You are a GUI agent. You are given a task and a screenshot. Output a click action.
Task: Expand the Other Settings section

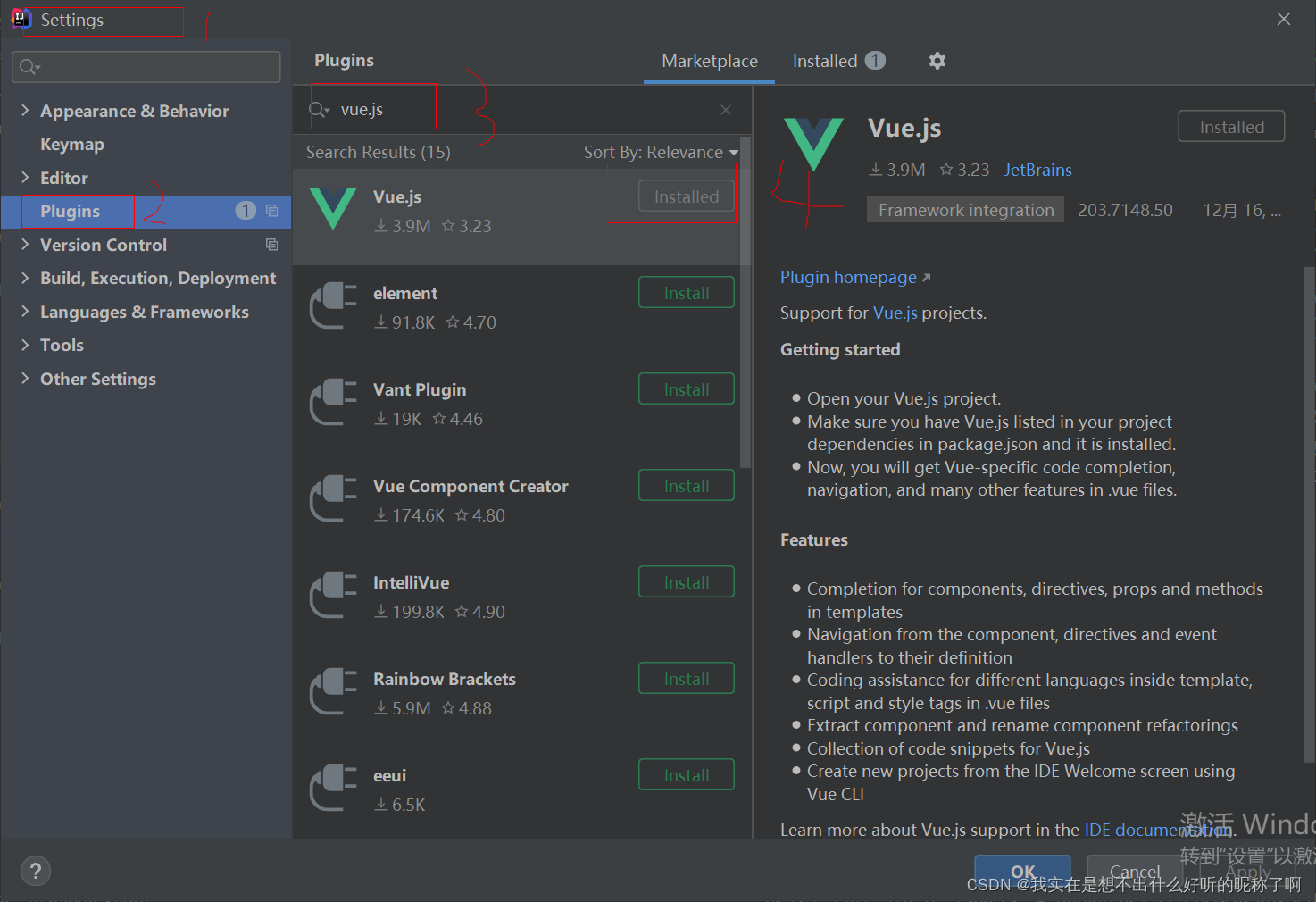[25, 379]
